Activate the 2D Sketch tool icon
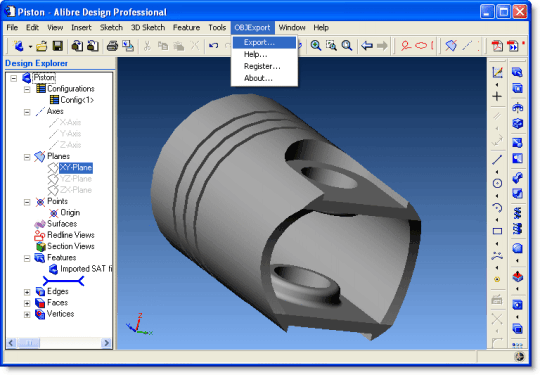 (x=497, y=72)
